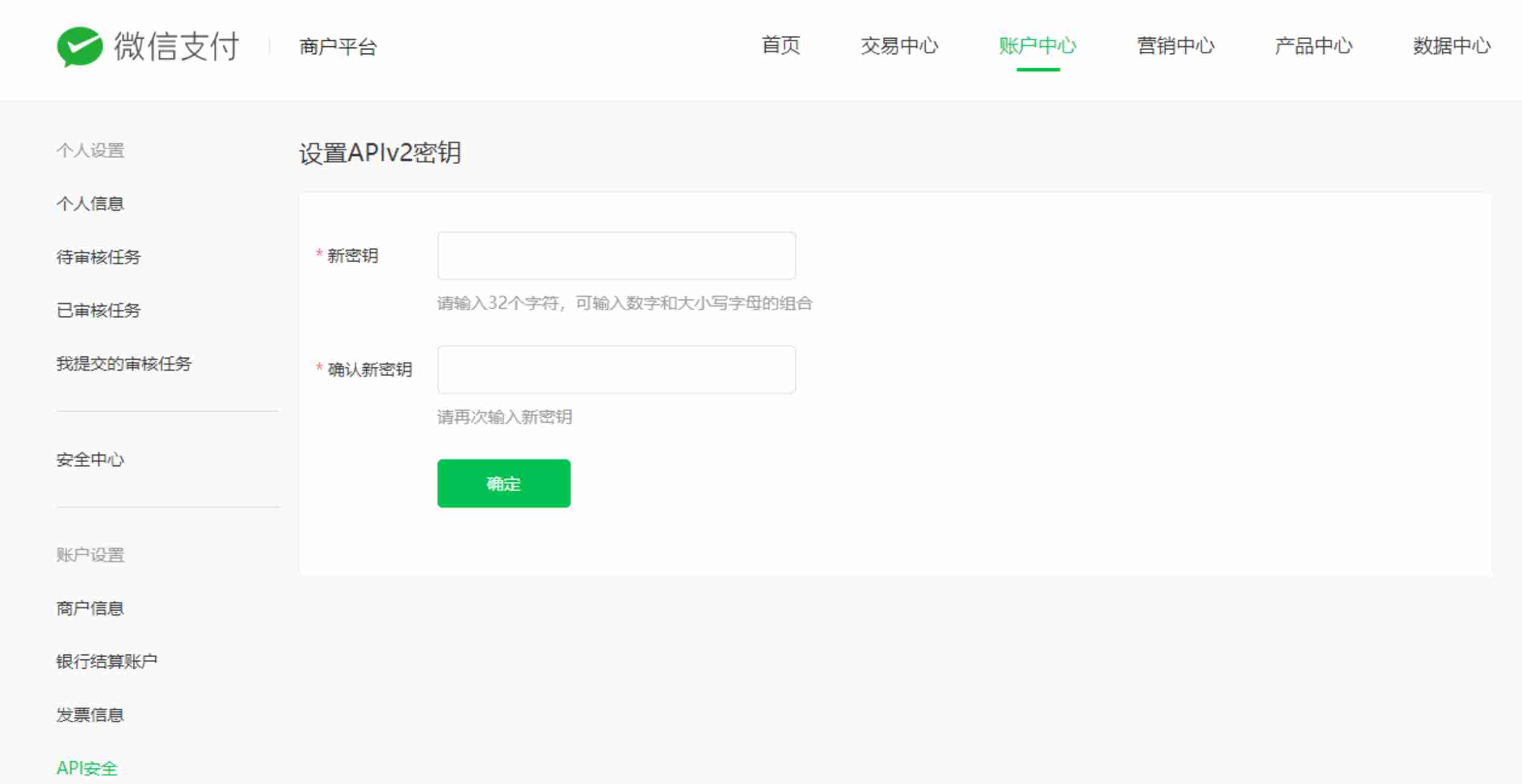Open the 产品中心 tab

coord(1314,46)
